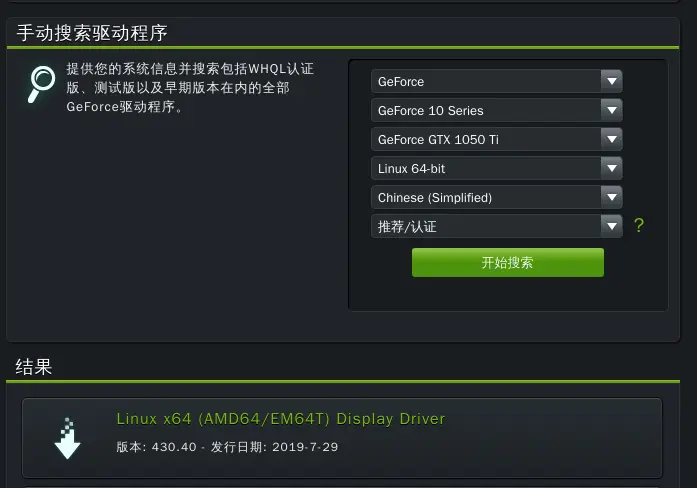Open the GeForce 10 Series dropdown arrow

pyautogui.click(x=612, y=110)
